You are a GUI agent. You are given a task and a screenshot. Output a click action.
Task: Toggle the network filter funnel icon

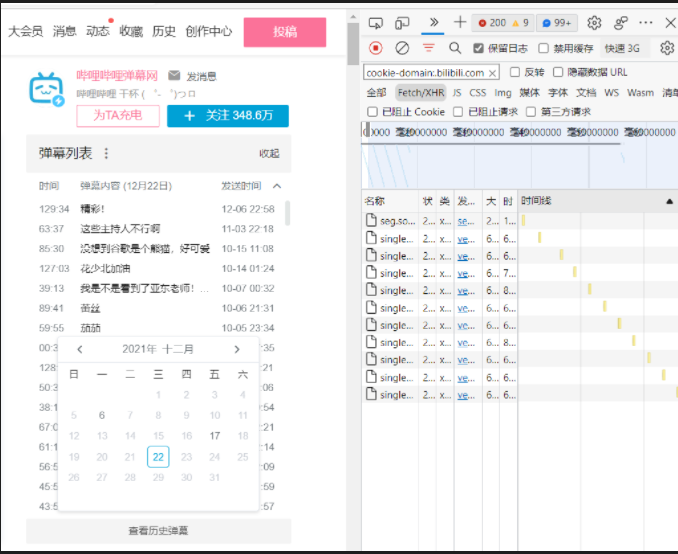[x=429, y=48]
